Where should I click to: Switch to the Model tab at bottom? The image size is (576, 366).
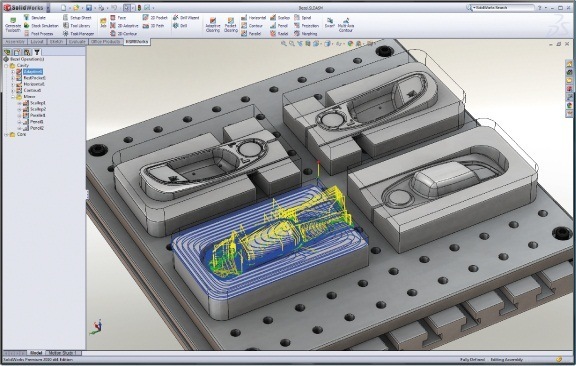tap(36, 353)
